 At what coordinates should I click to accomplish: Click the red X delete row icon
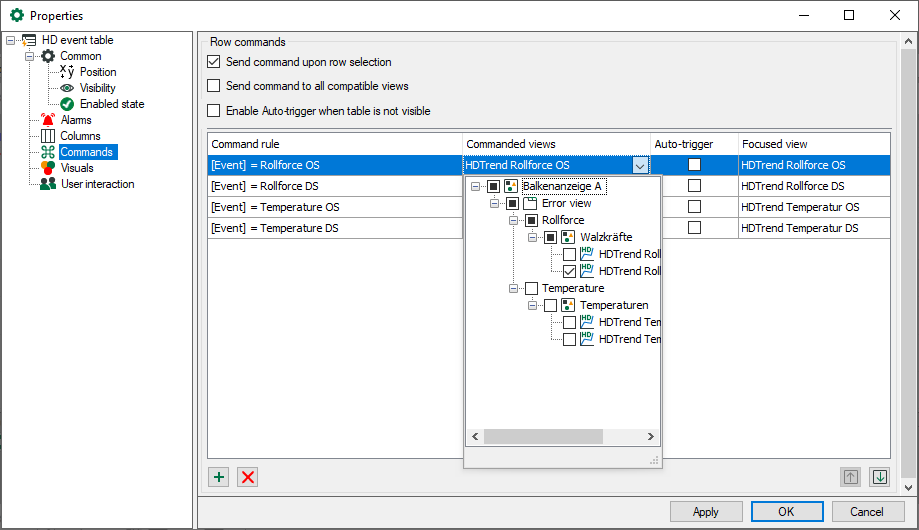click(248, 477)
